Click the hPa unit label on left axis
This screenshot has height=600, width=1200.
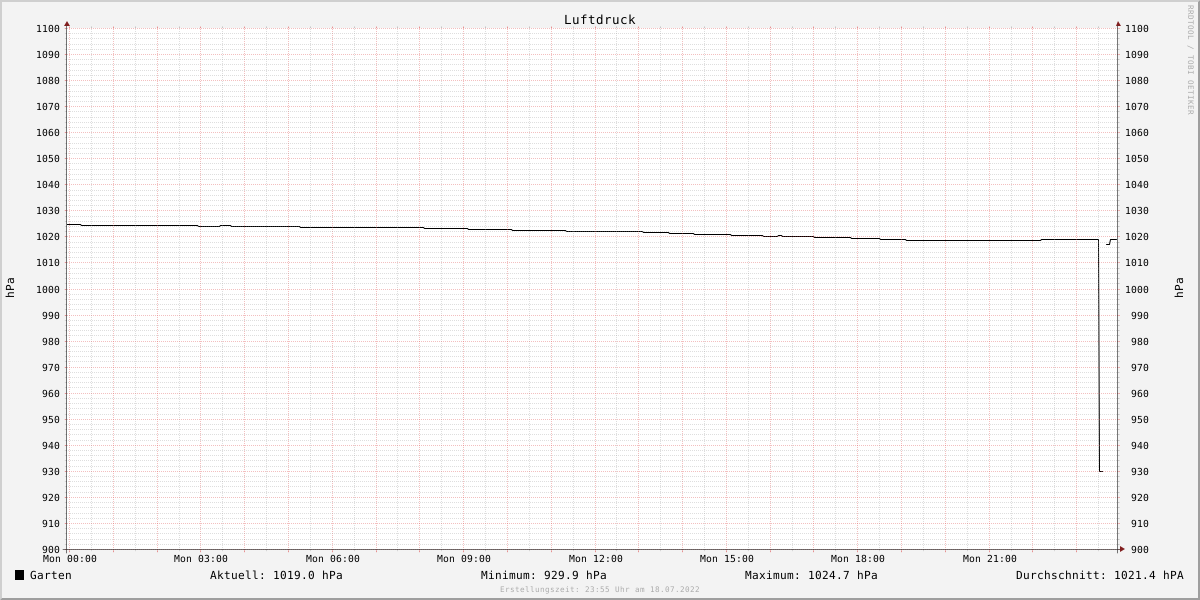click(10, 288)
